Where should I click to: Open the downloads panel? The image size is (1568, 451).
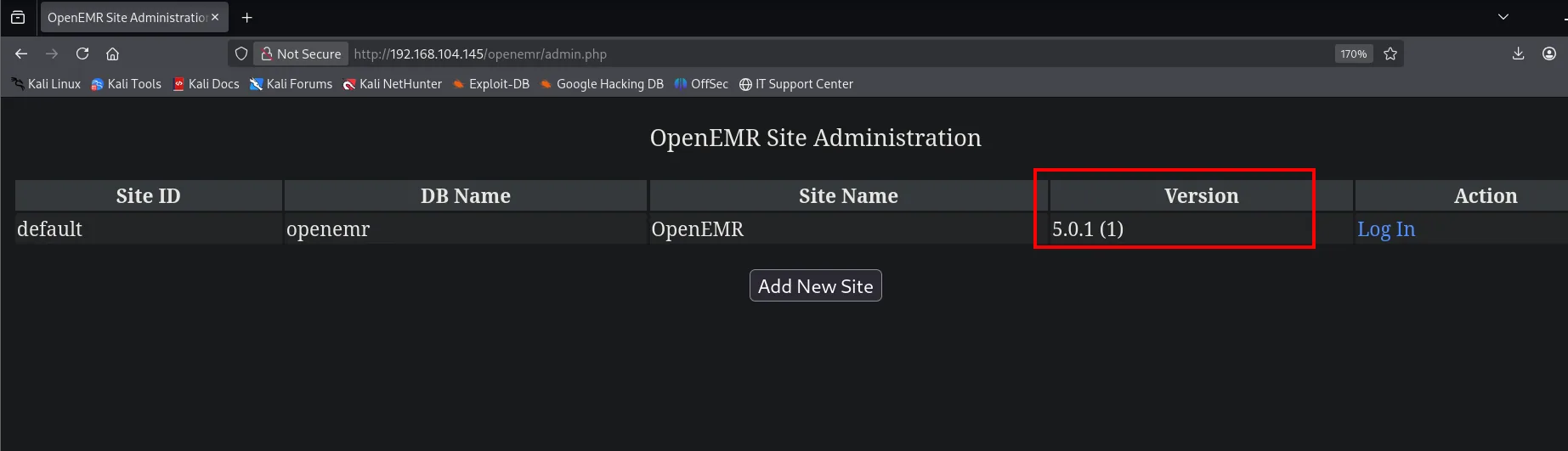tap(1518, 54)
